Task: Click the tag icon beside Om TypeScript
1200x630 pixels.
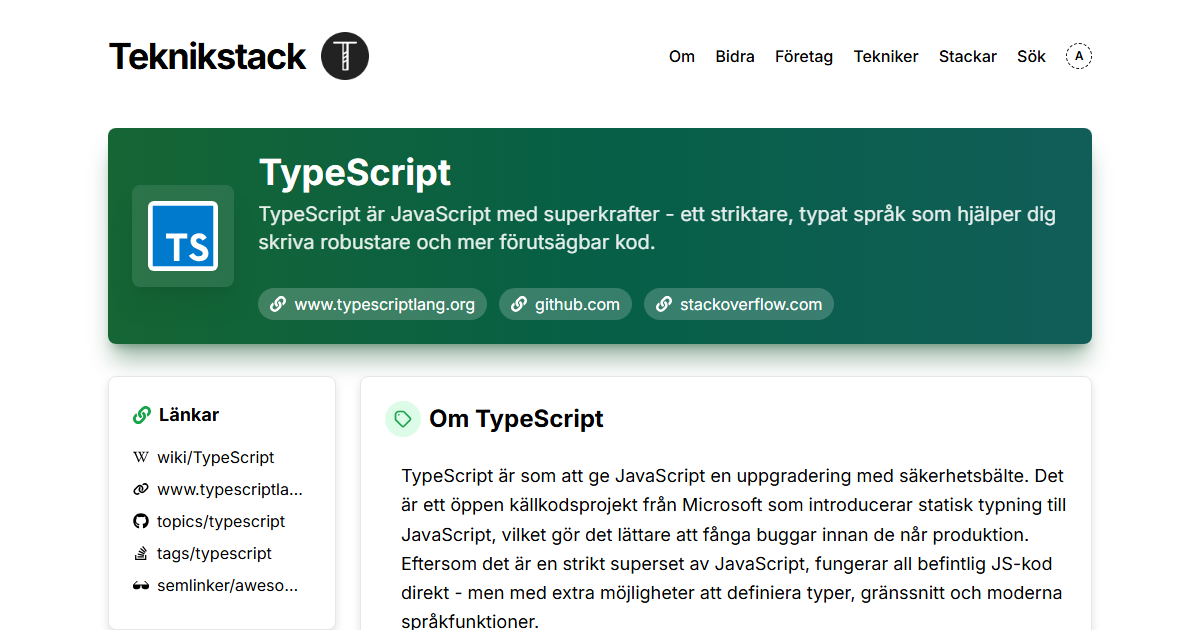Action: [x=403, y=419]
